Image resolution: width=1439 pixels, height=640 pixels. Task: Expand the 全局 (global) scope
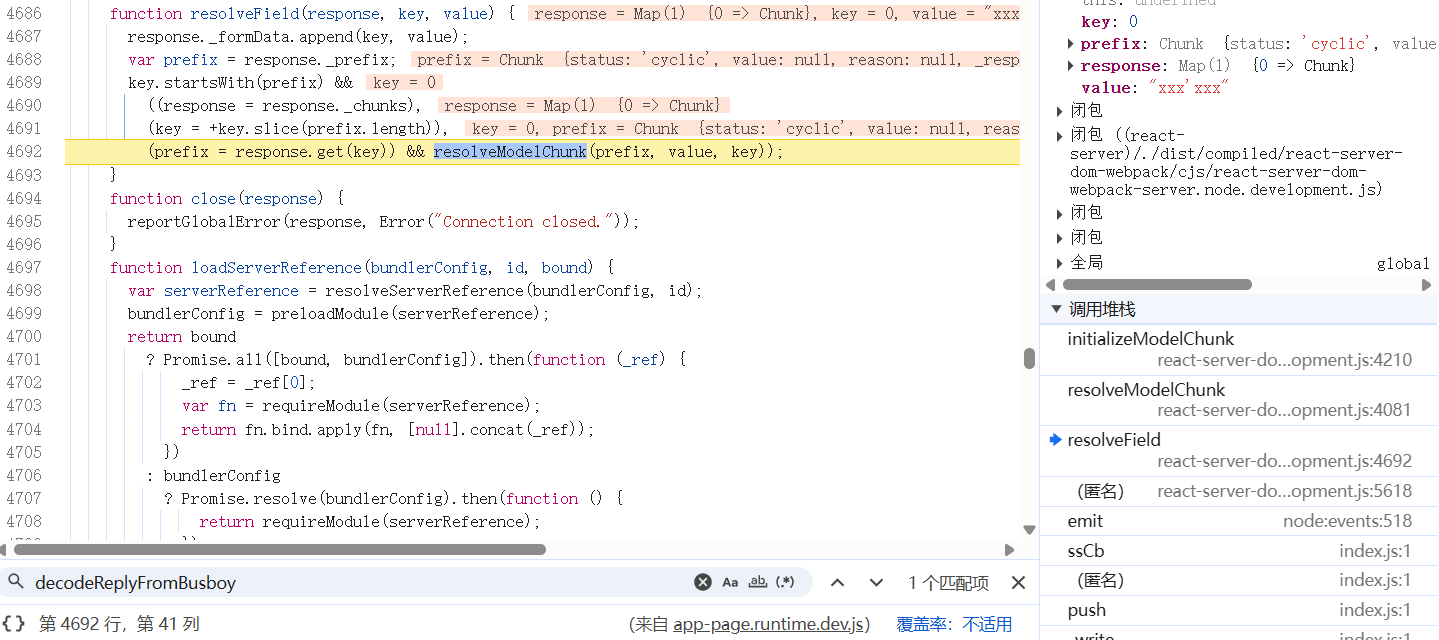[1061, 263]
